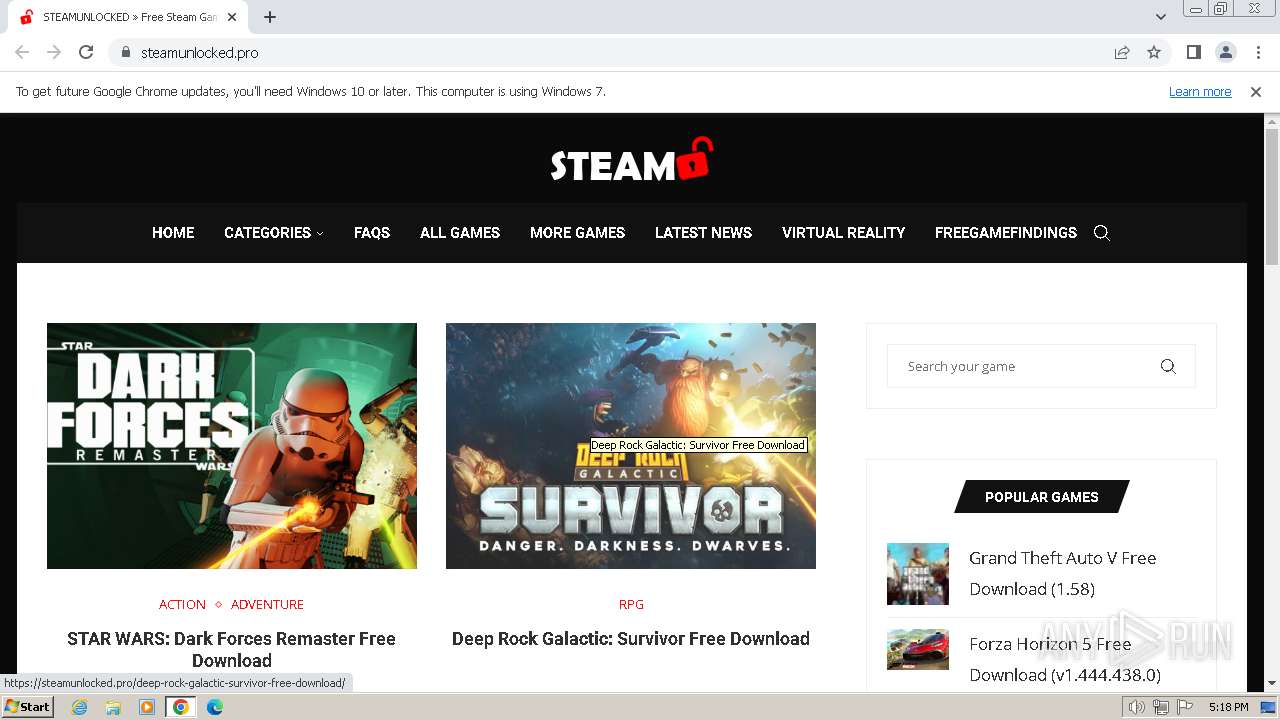This screenshot has height=720, width=1280.
Task: Click the share page icon in address bar
Action: point(1122,52)
